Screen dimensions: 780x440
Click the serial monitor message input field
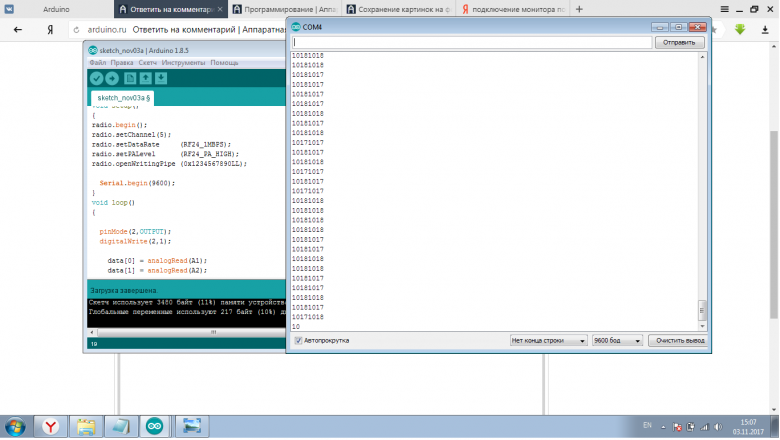pos(471,43)
